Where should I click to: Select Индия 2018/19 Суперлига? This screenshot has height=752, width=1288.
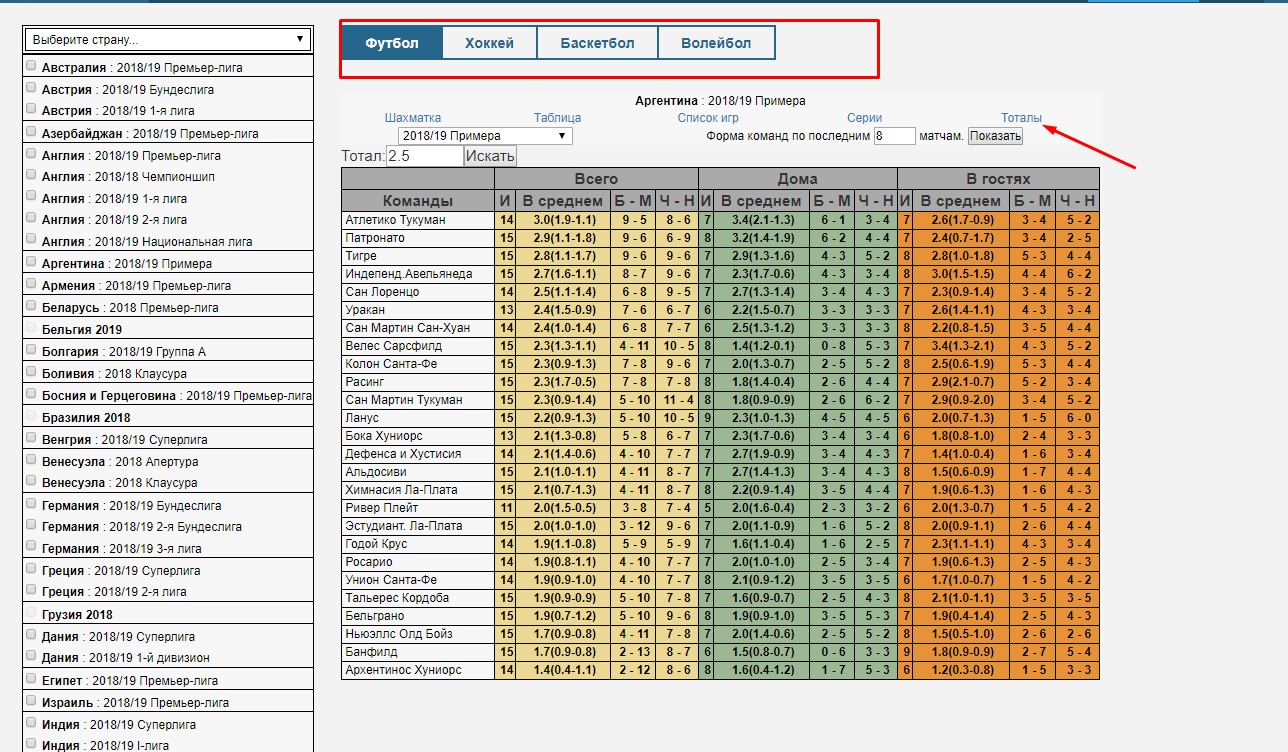119,724
